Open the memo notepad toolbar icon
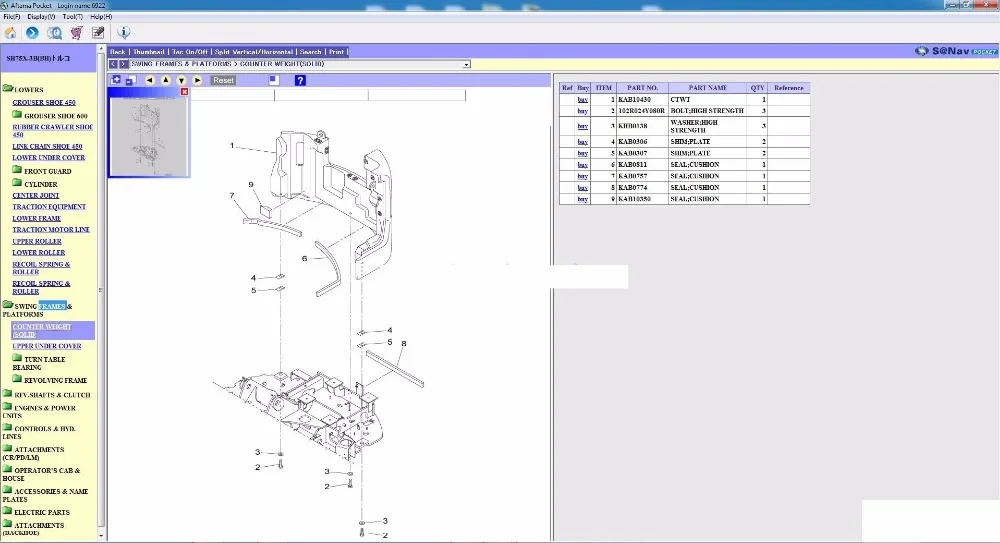The width and height of the screenshot is (1000, 543). pos(98,33)
